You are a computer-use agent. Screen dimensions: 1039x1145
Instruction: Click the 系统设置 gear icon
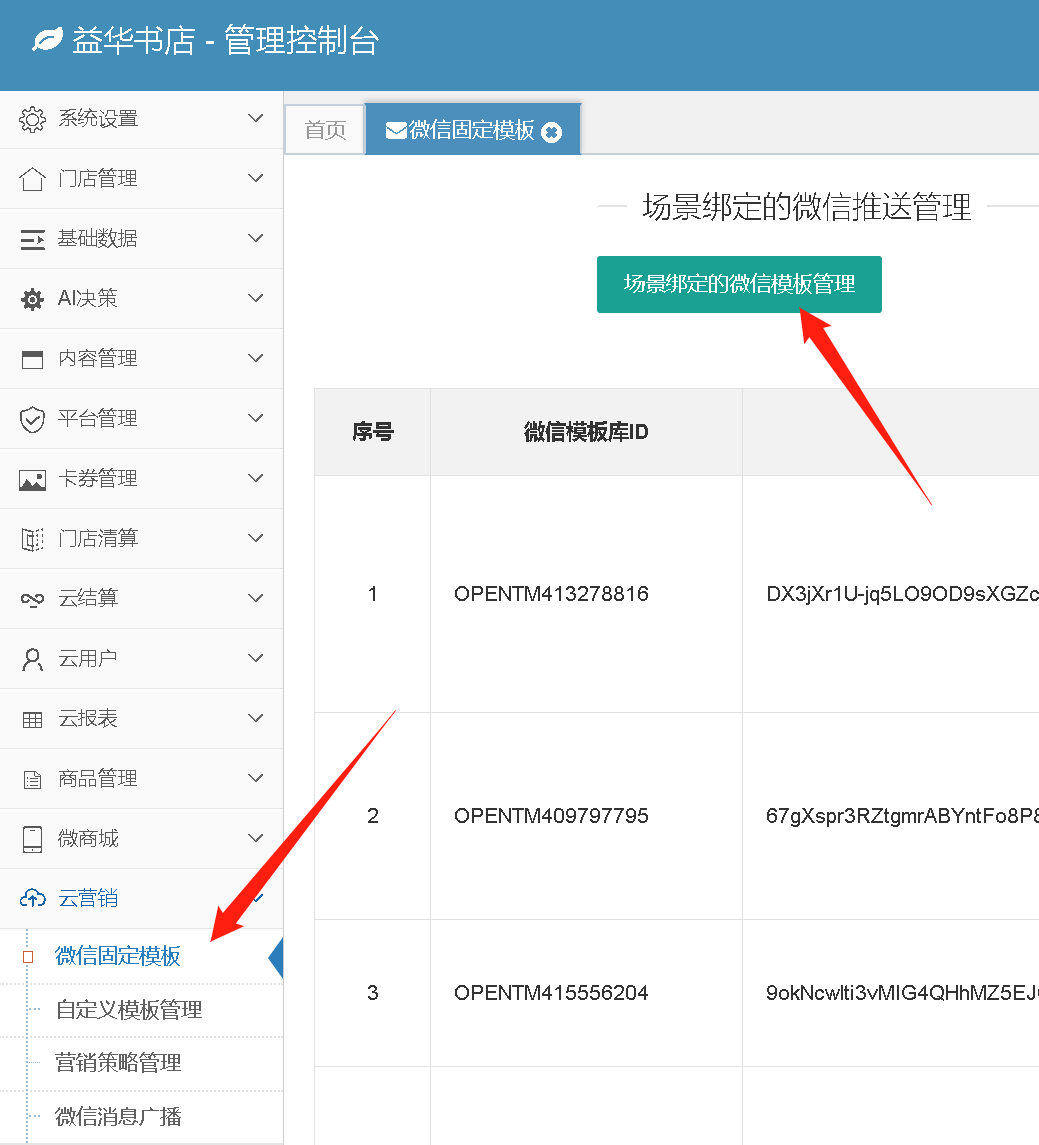click(32, 119)
